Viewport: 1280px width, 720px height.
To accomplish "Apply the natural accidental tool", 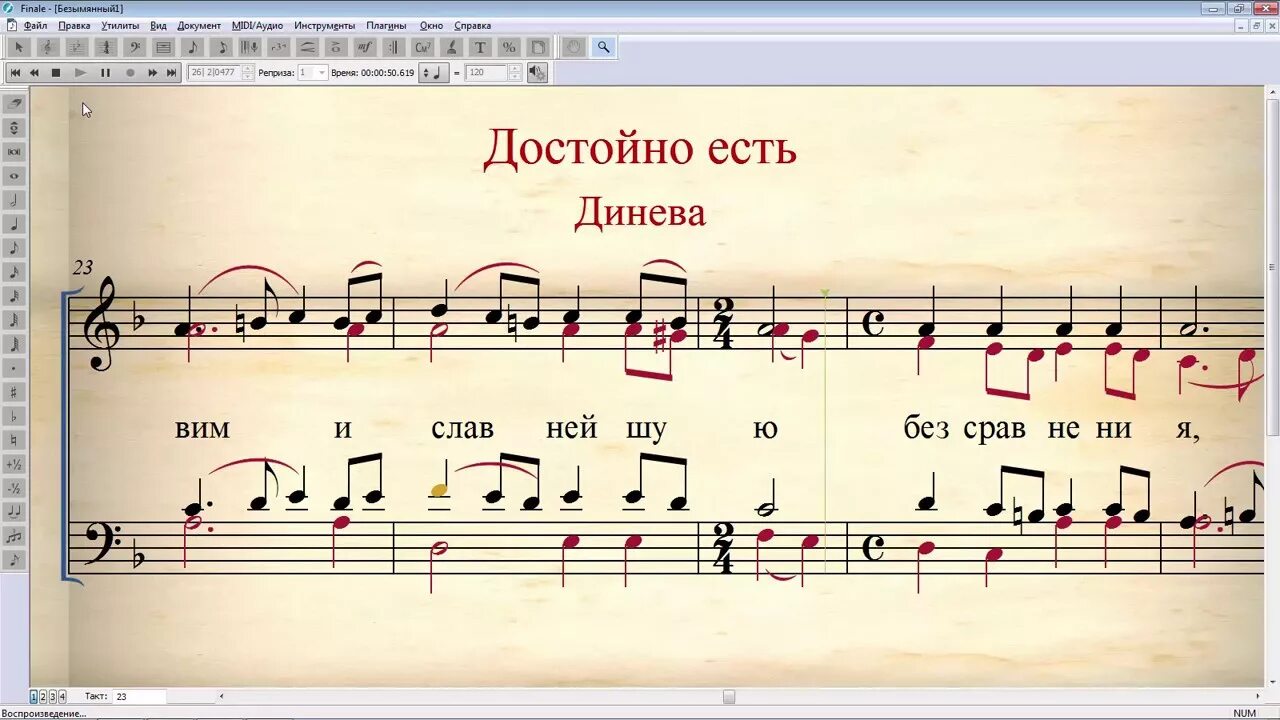I will 15,441.
